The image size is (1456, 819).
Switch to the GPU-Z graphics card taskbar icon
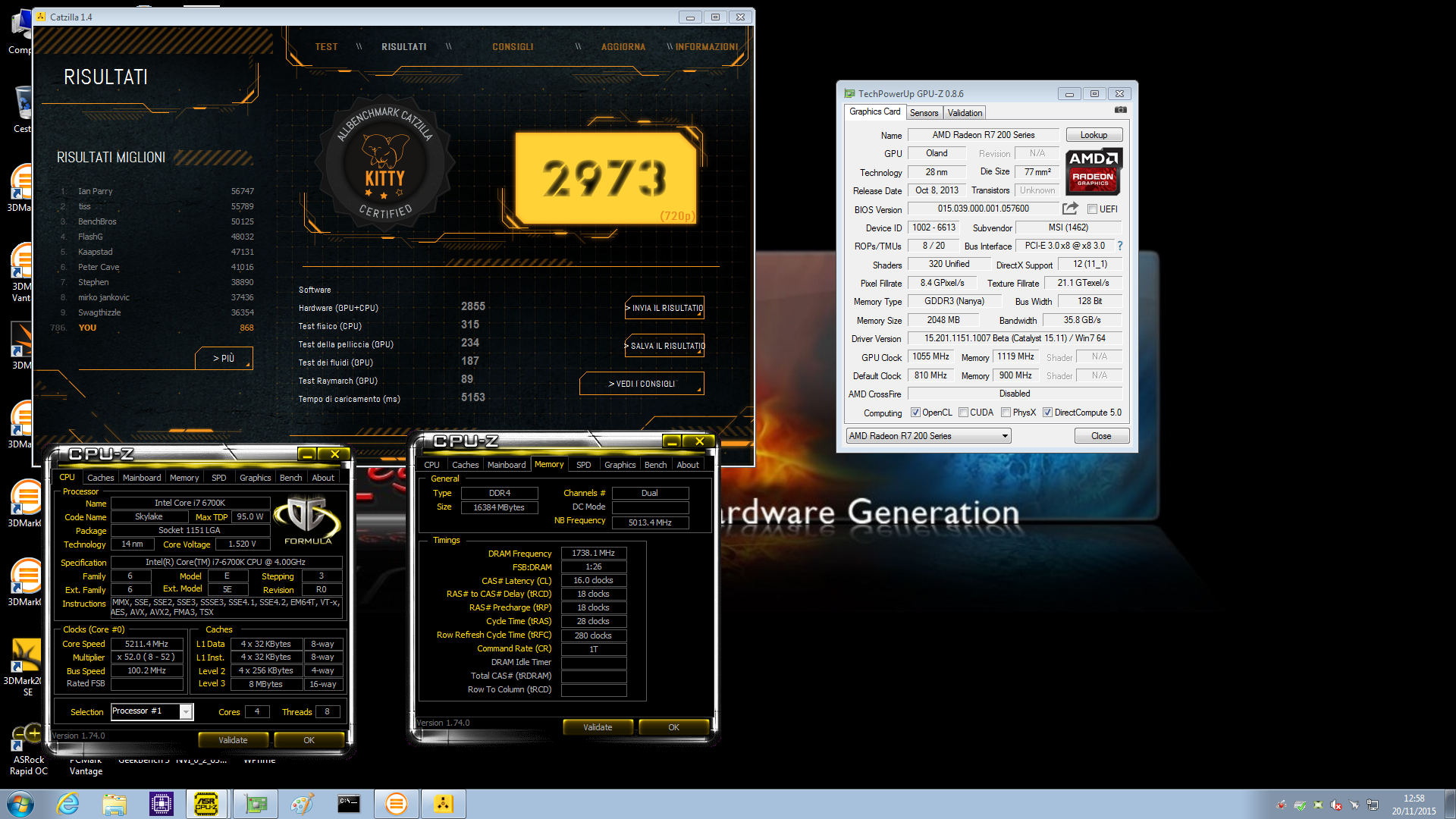tap(256, 804)
